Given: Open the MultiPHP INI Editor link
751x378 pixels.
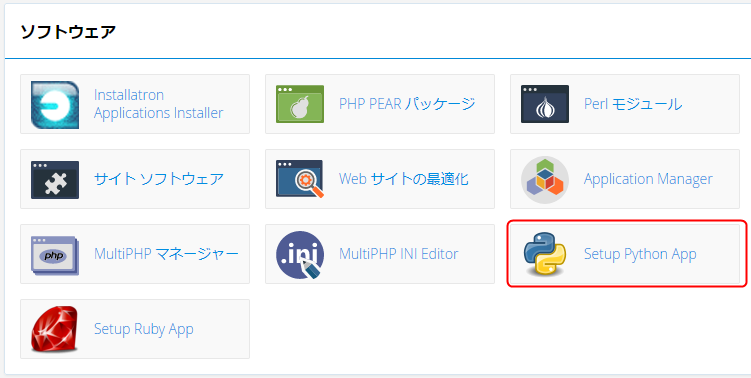Looking at the screenshot, I should click(x=398, y=253).
